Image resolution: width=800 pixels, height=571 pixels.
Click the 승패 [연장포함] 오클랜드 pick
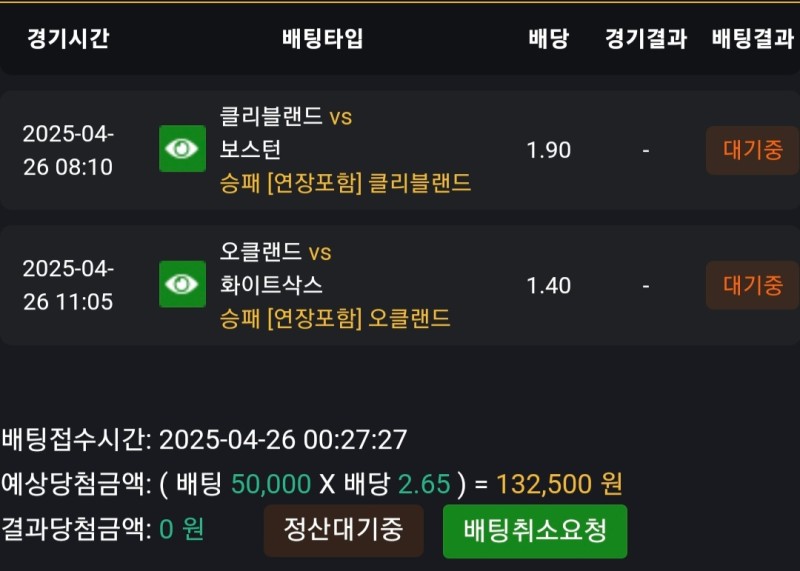335,318
